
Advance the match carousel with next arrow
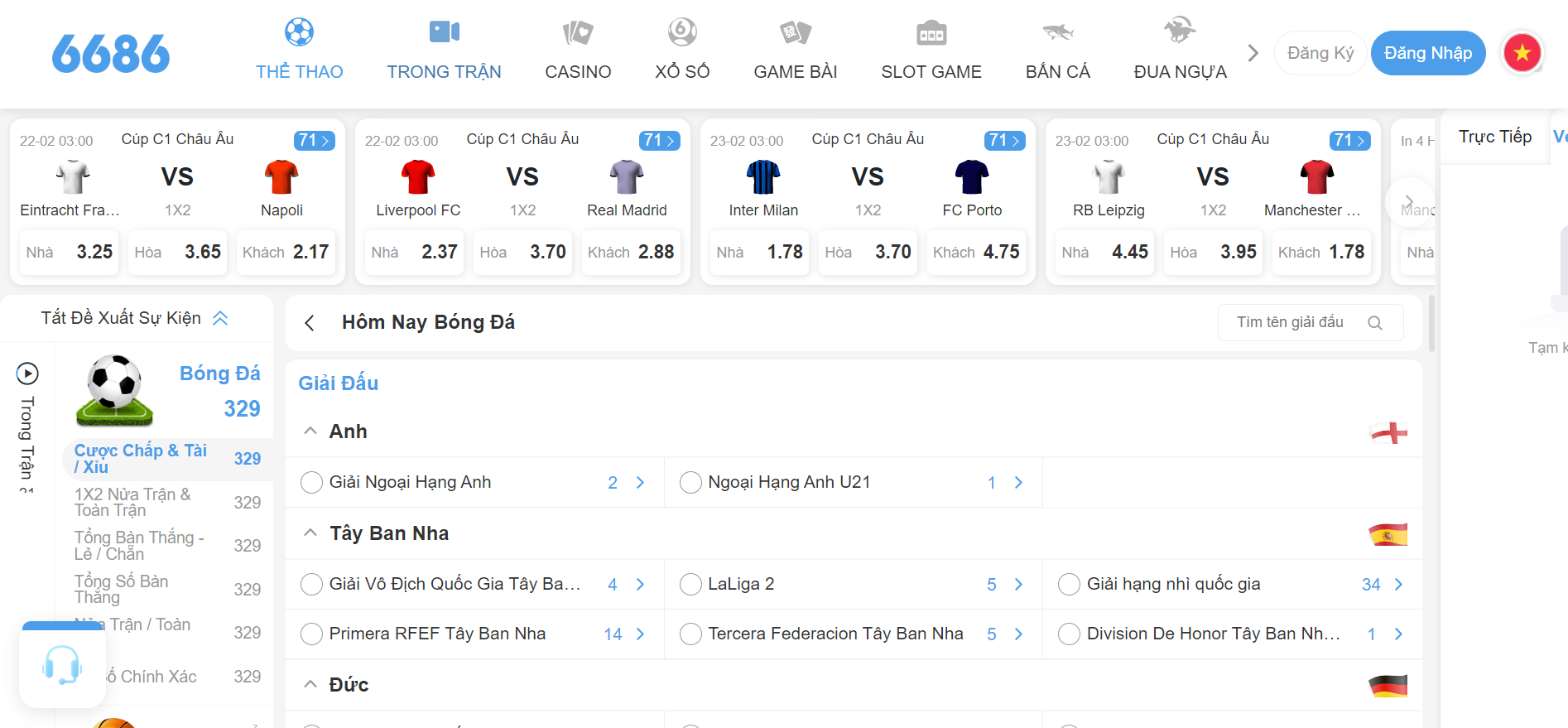(x=1409, y=201)
